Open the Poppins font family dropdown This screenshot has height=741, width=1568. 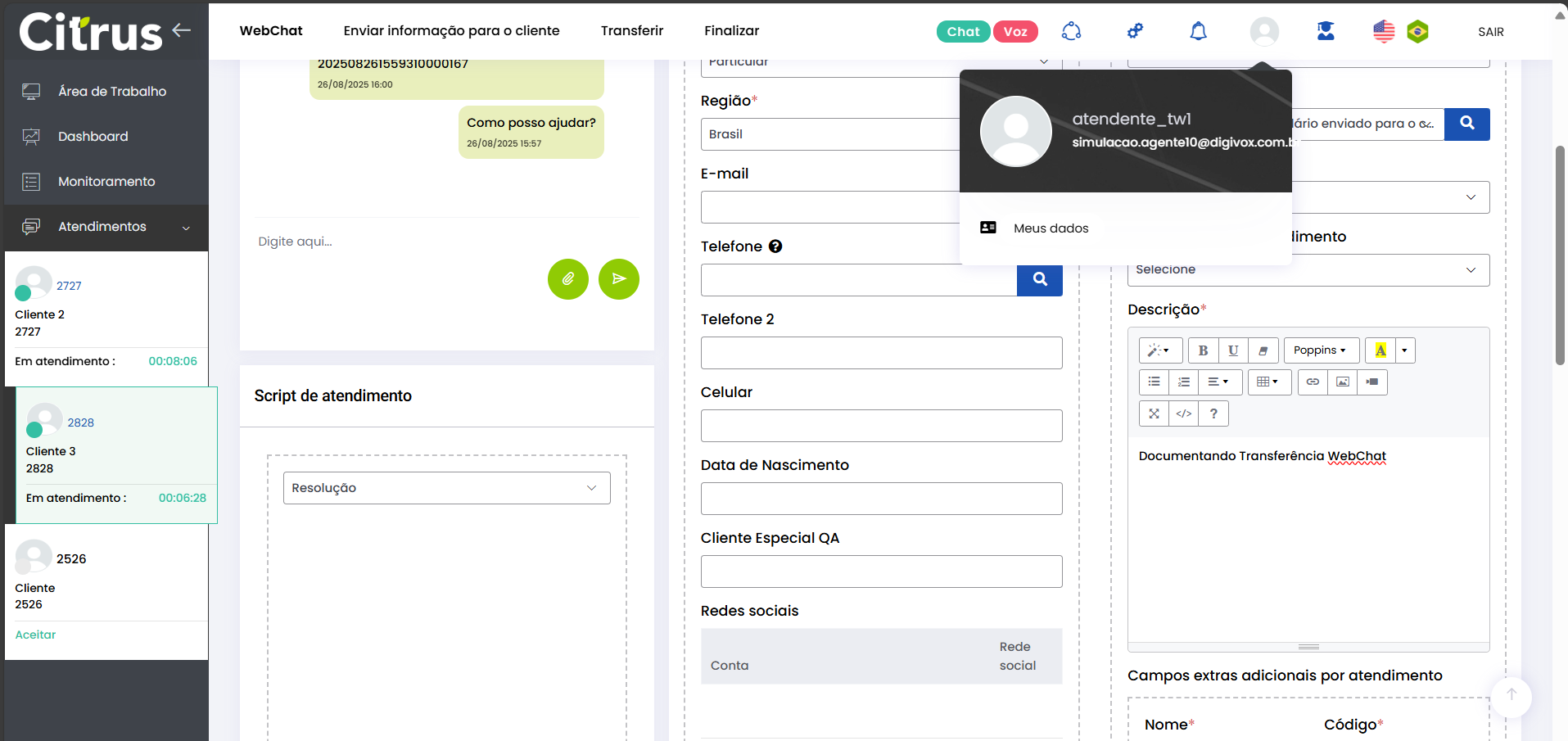click(1320, 350)
